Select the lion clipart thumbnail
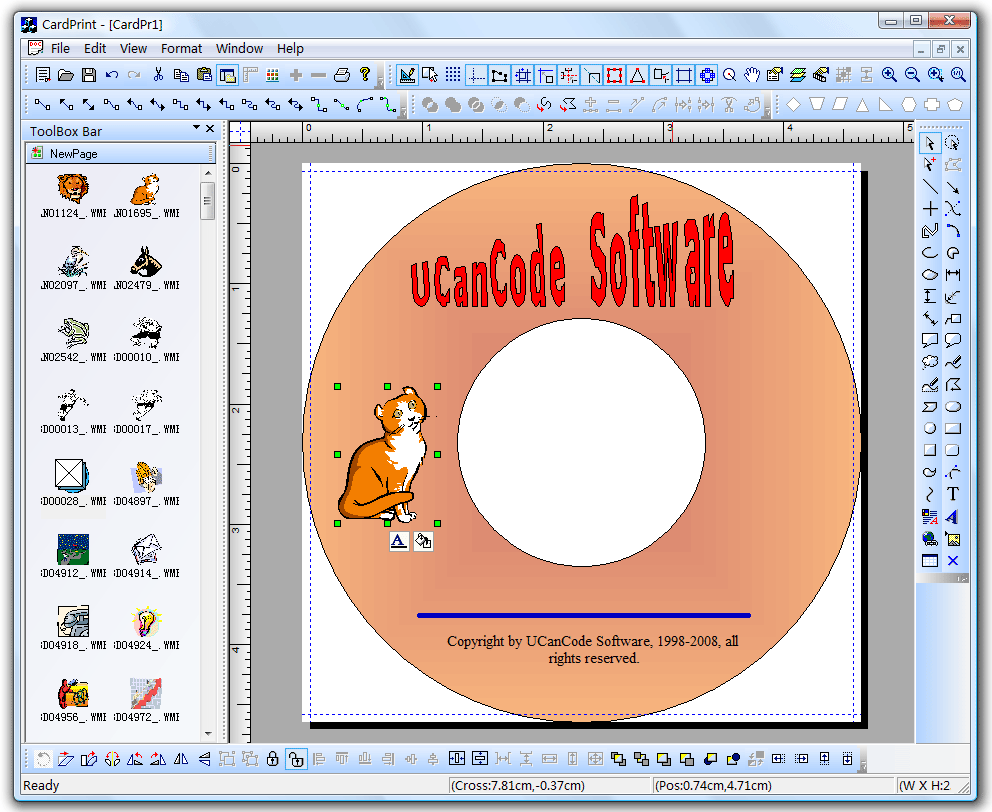 tap(73, 188)
